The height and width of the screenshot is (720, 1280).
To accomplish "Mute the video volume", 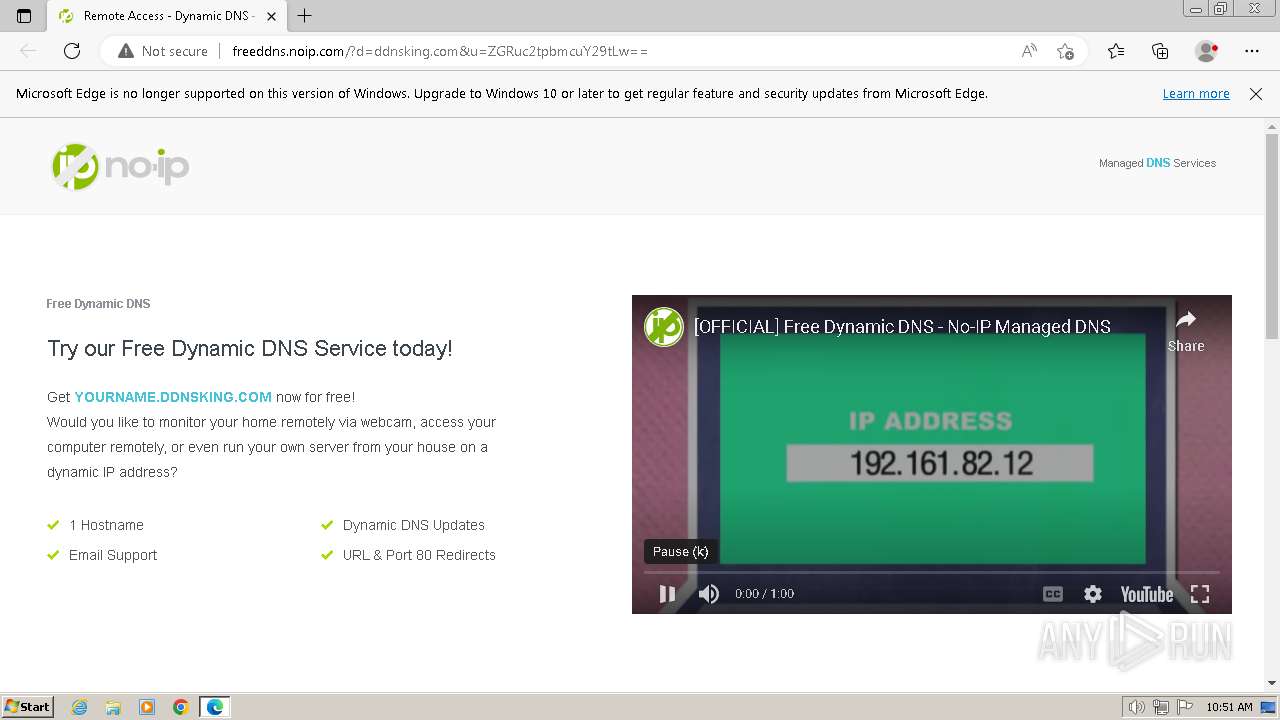I will coord(709,594).
